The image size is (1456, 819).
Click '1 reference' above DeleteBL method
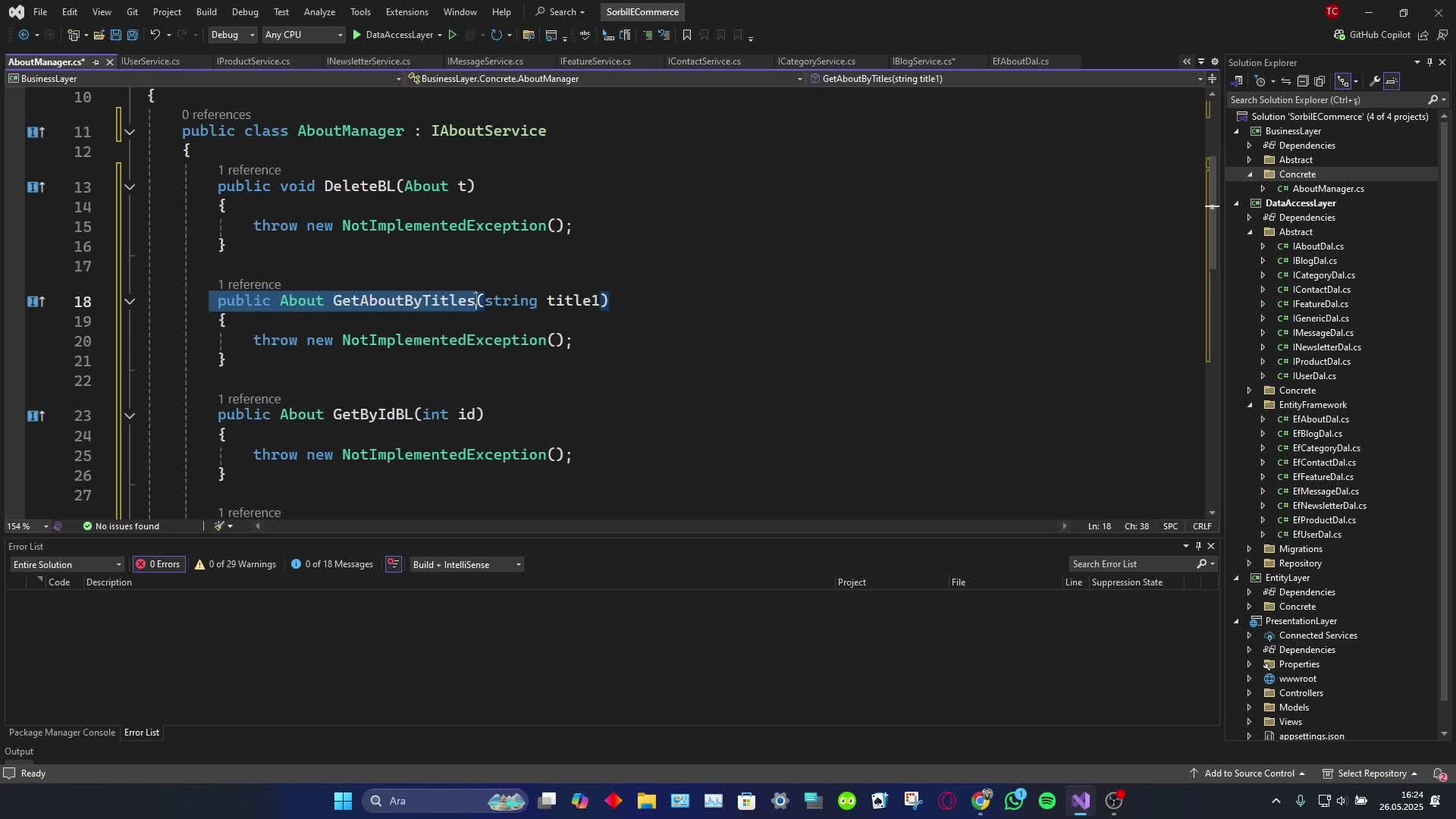(249, 171)
